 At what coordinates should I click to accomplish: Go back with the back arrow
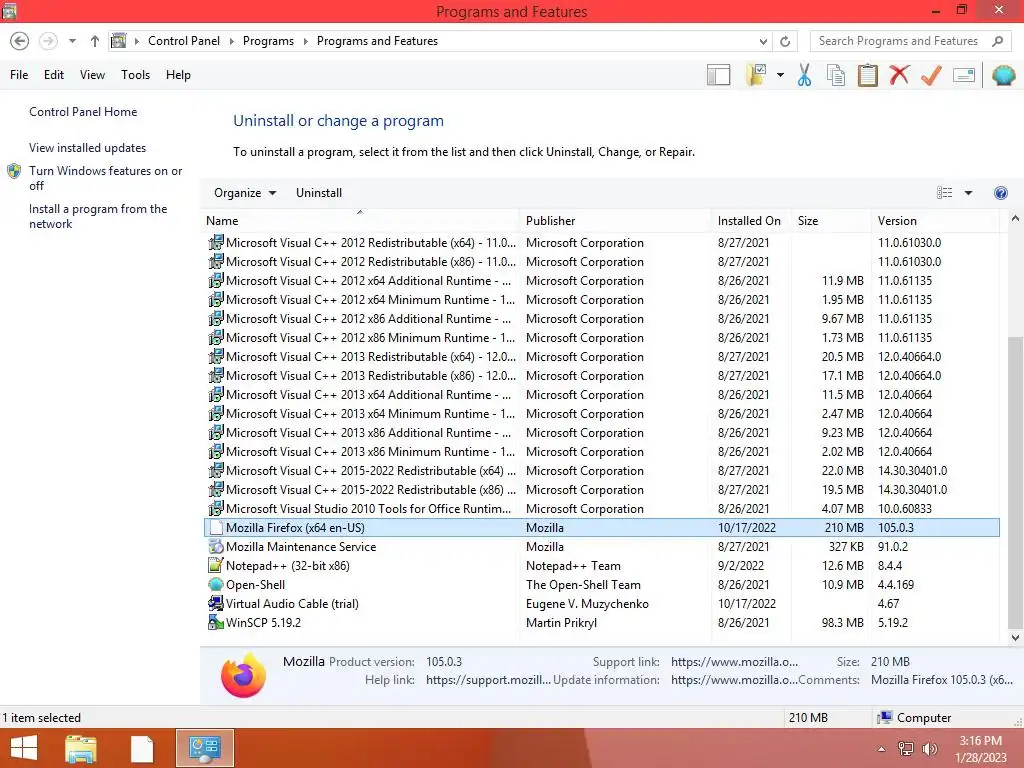(20, 41)
